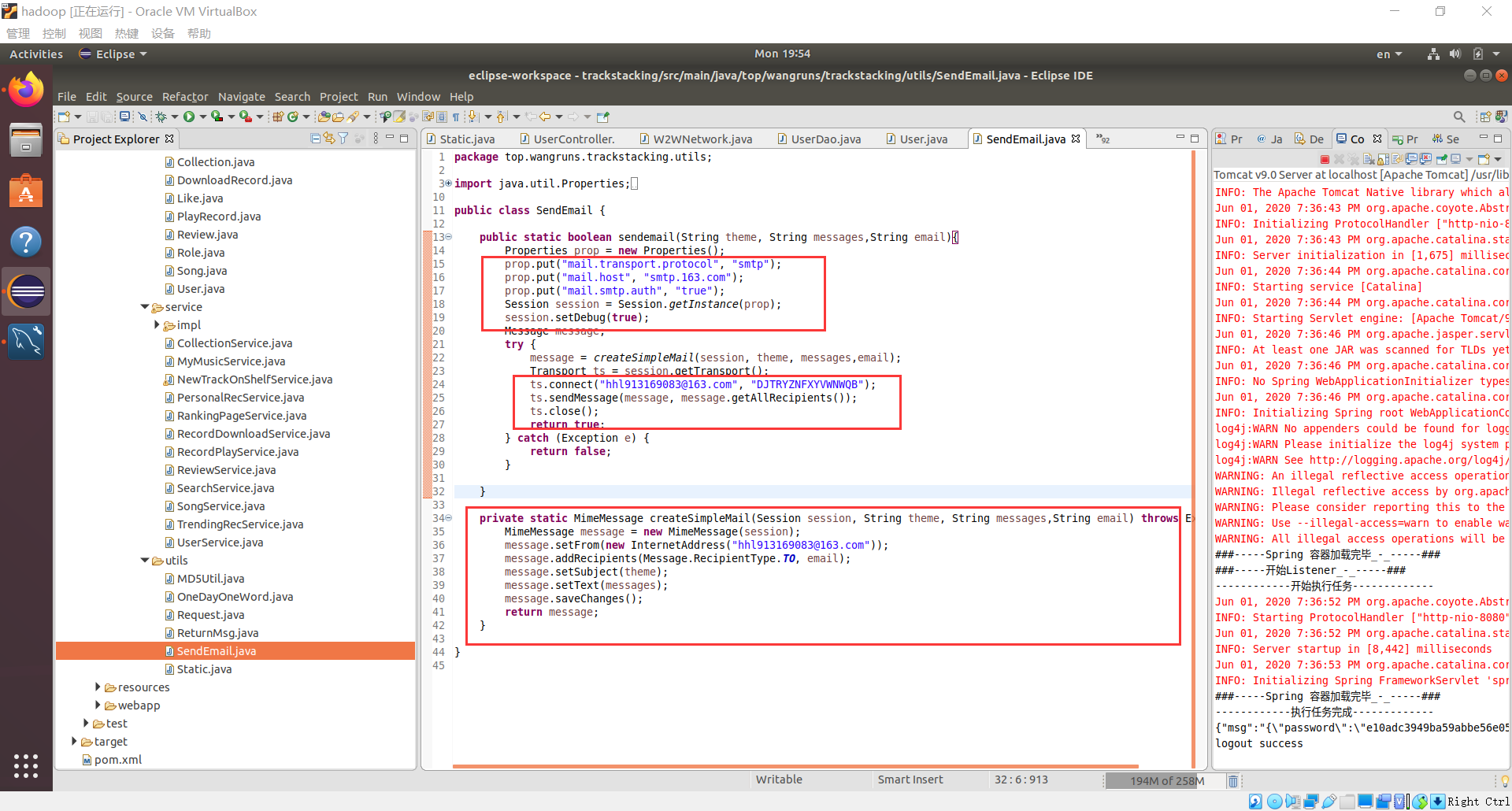
Task: Open the Project Explorer view menu dots
Action: click(x=376, y=139)
